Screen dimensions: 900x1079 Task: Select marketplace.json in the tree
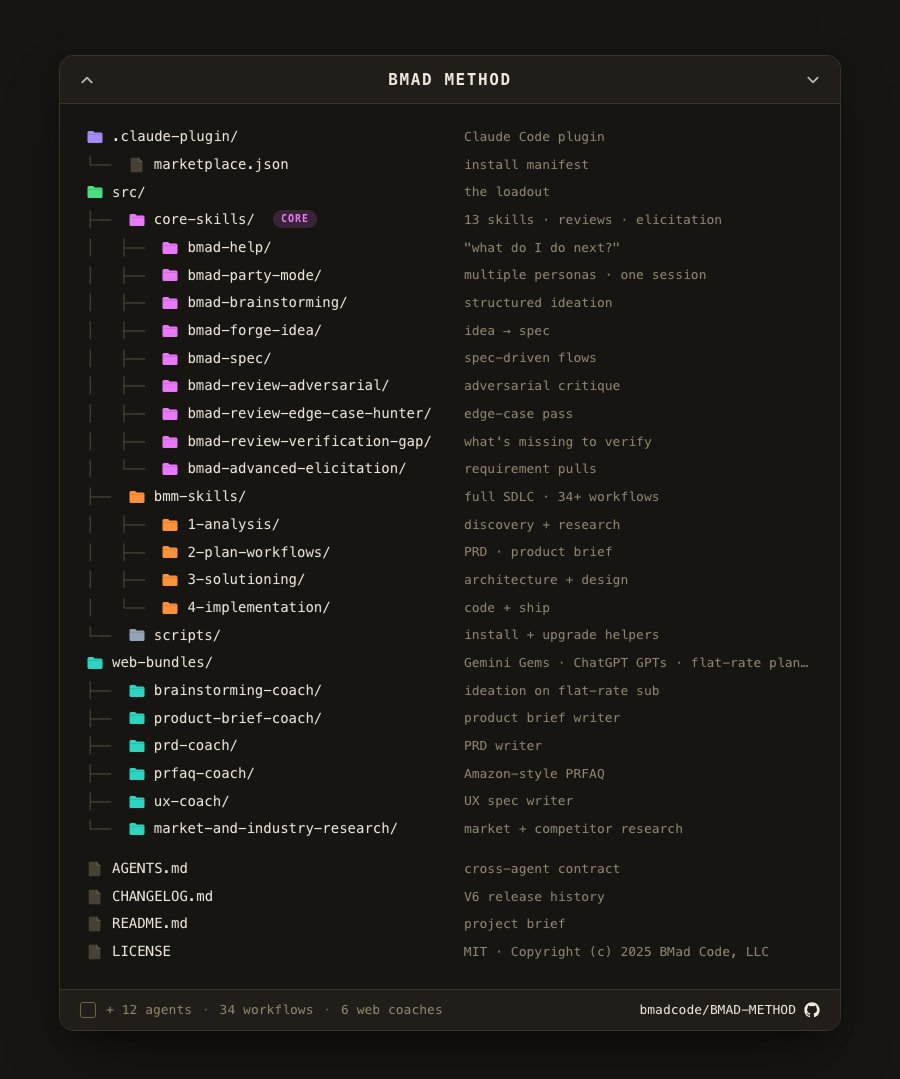[x=221, y=164]
